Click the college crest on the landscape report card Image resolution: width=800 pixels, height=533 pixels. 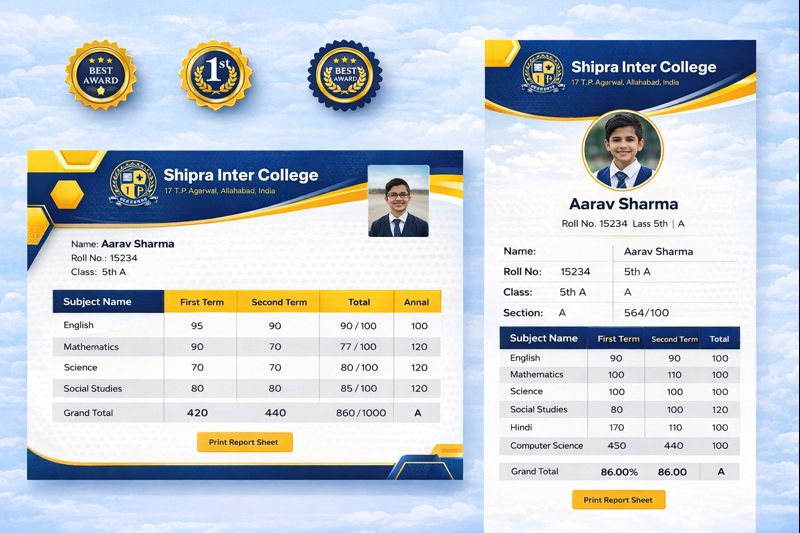[132, 186]
